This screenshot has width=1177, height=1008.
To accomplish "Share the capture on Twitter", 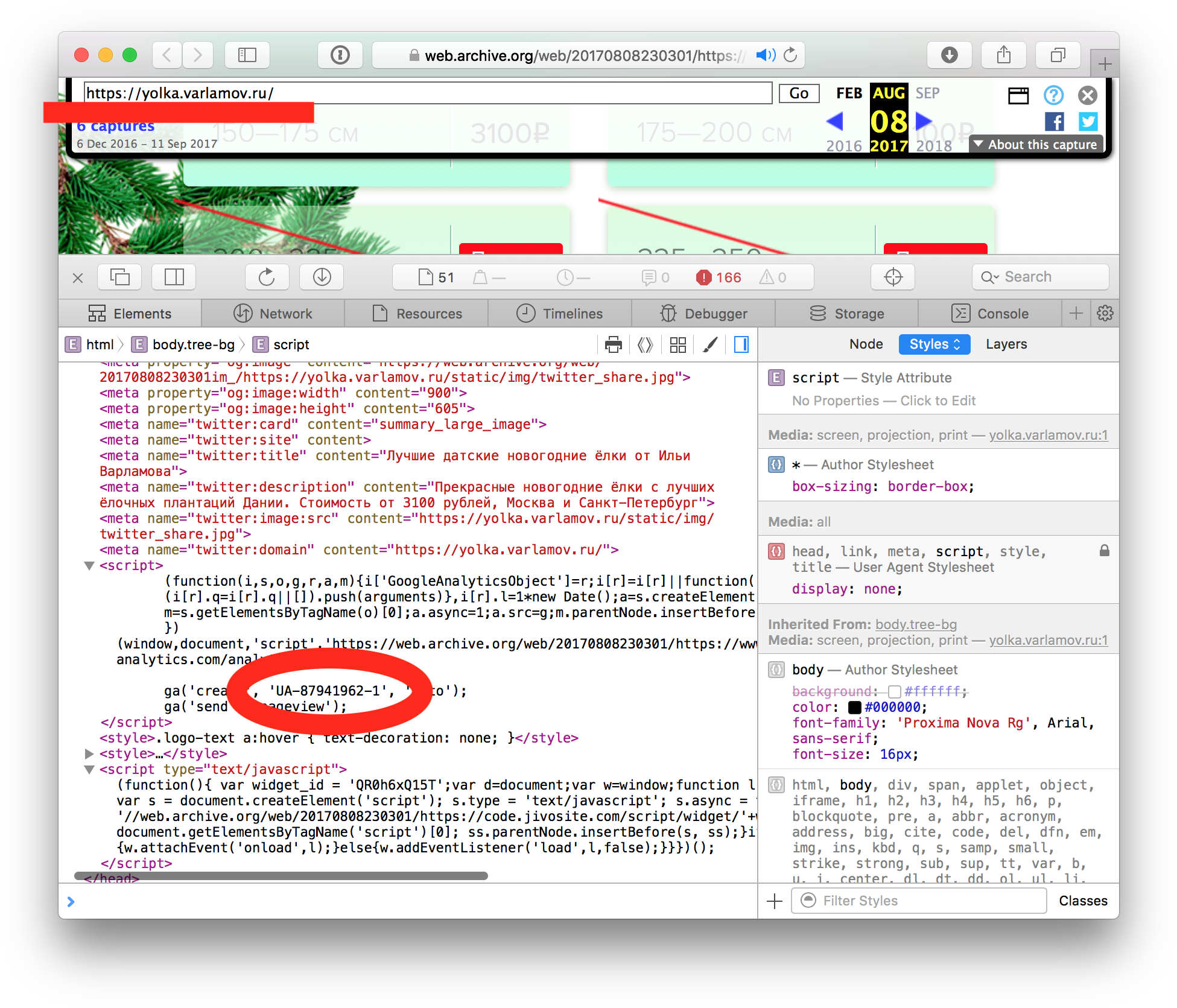I will pyautogui.click(x=1088, y=122).
